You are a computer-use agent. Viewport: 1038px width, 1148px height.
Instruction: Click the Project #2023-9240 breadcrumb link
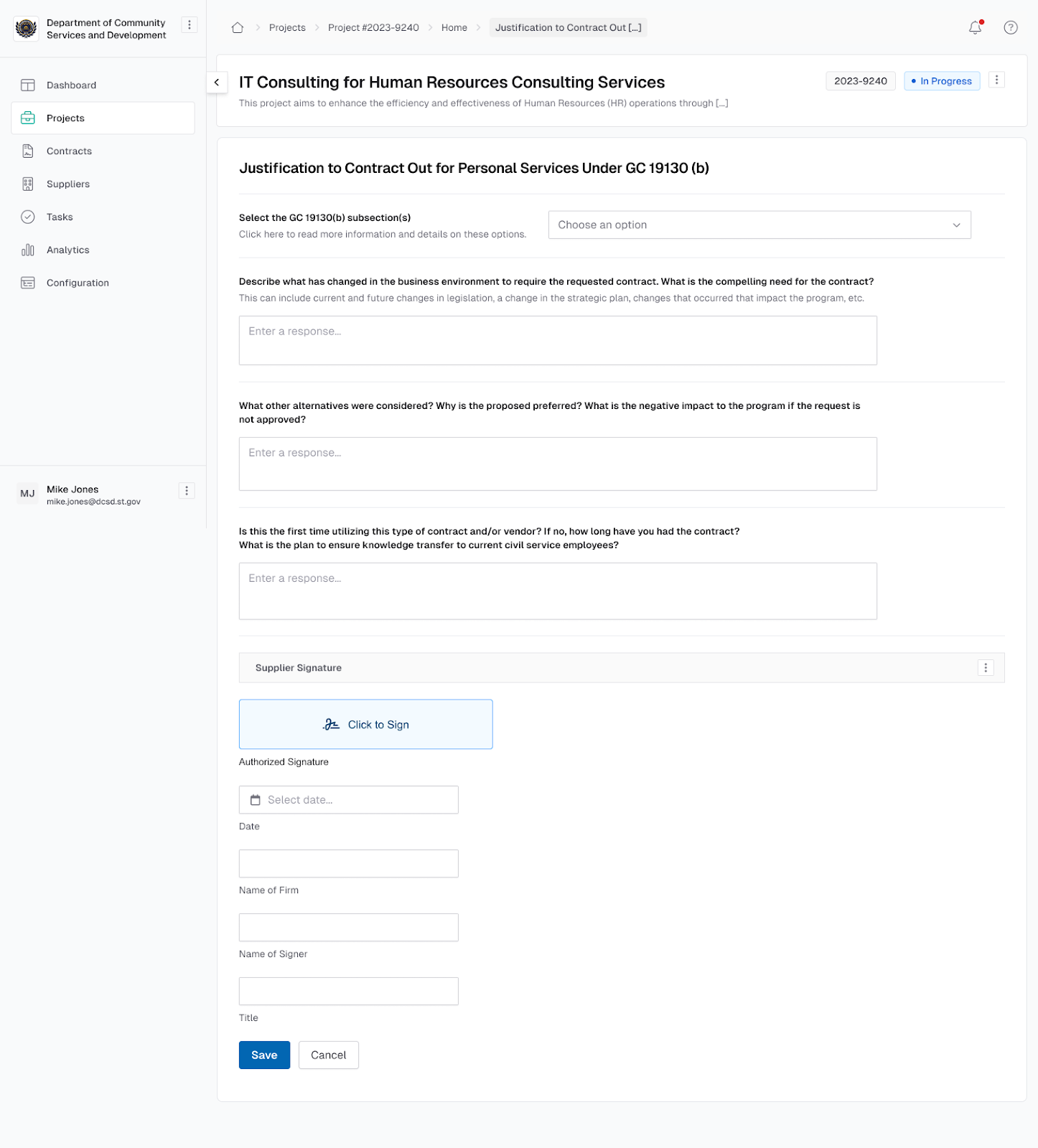[x=373, y=28]
